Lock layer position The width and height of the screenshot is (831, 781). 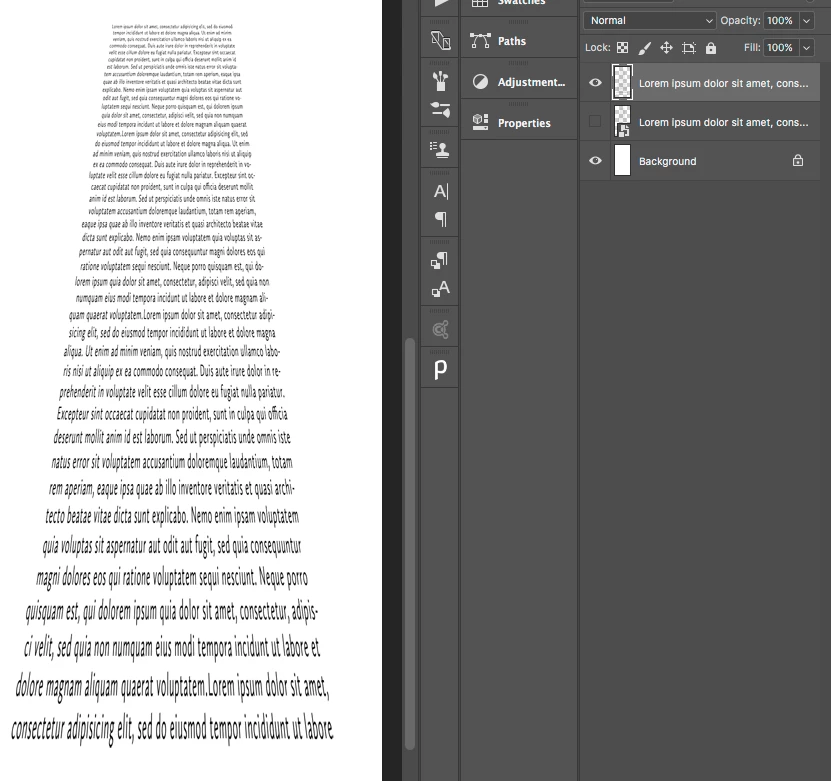pyautogui.click(x=666, y=48)
